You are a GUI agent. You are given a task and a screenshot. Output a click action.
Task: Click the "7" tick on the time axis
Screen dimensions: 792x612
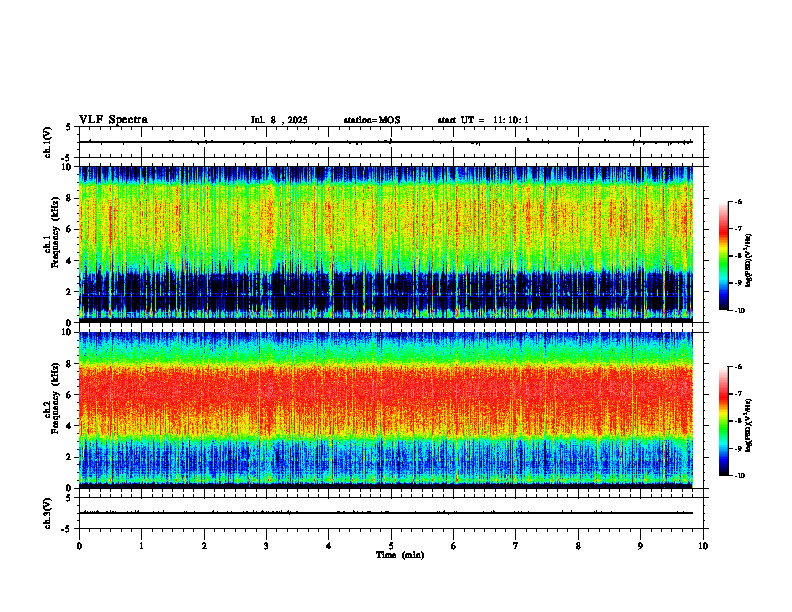pyautogui.click(x=516, y=546)
